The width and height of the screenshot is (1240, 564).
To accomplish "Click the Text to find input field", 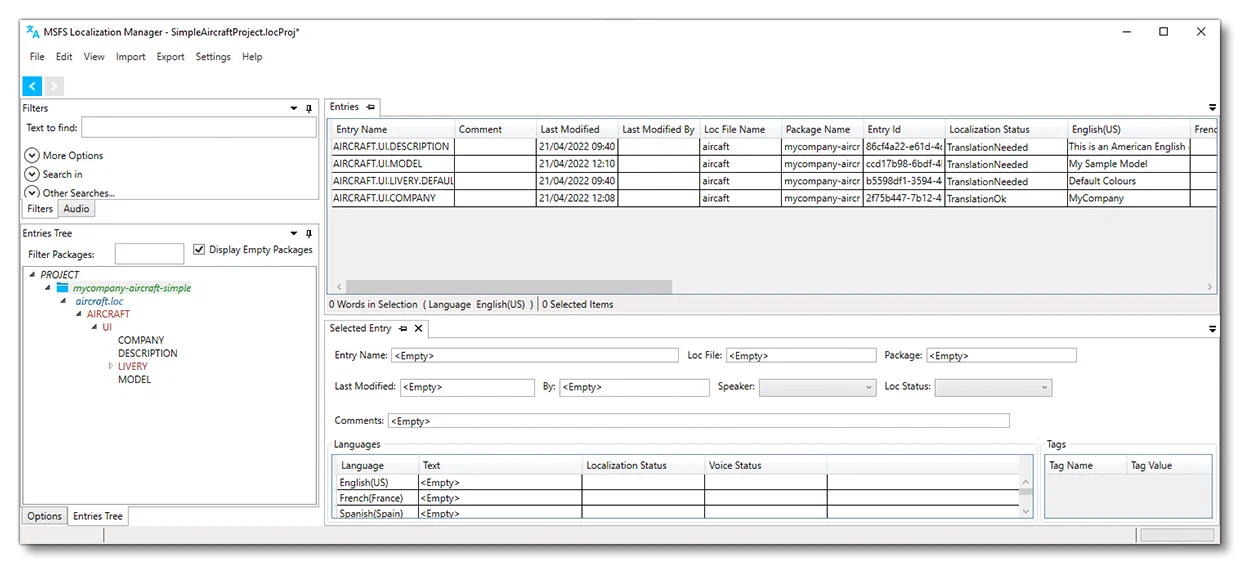I will click(199, 127).
